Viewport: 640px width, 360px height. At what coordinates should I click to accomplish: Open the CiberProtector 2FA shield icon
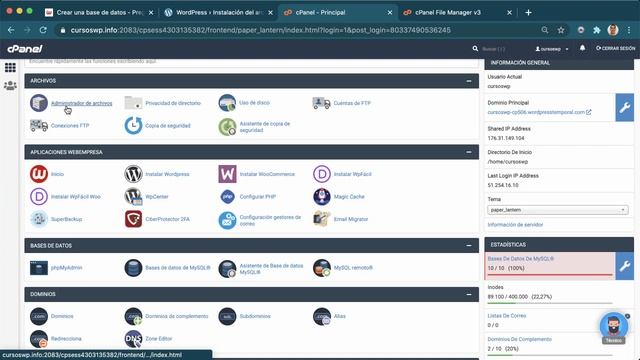coord(133,219)
